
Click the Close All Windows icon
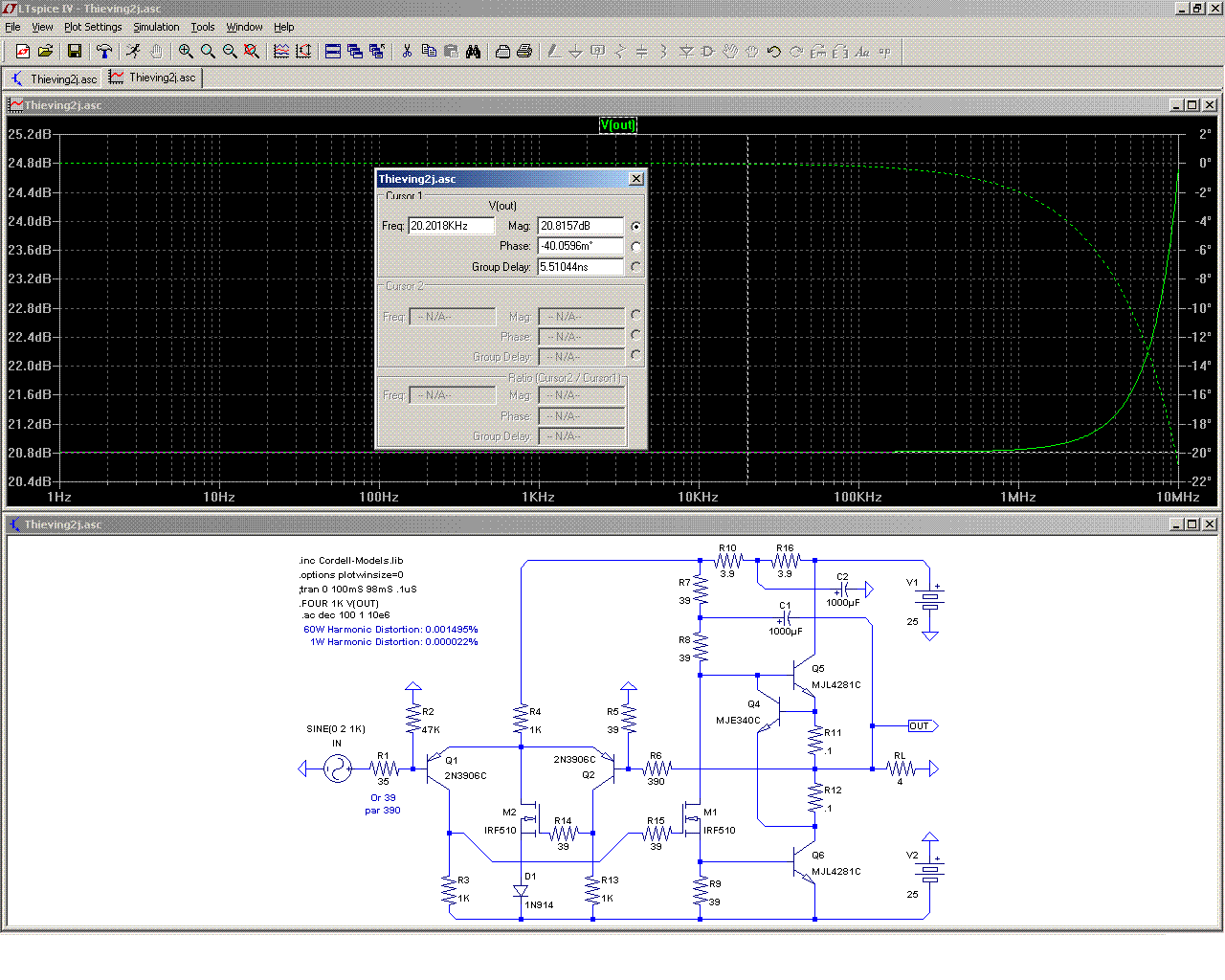tap(377, 52)
